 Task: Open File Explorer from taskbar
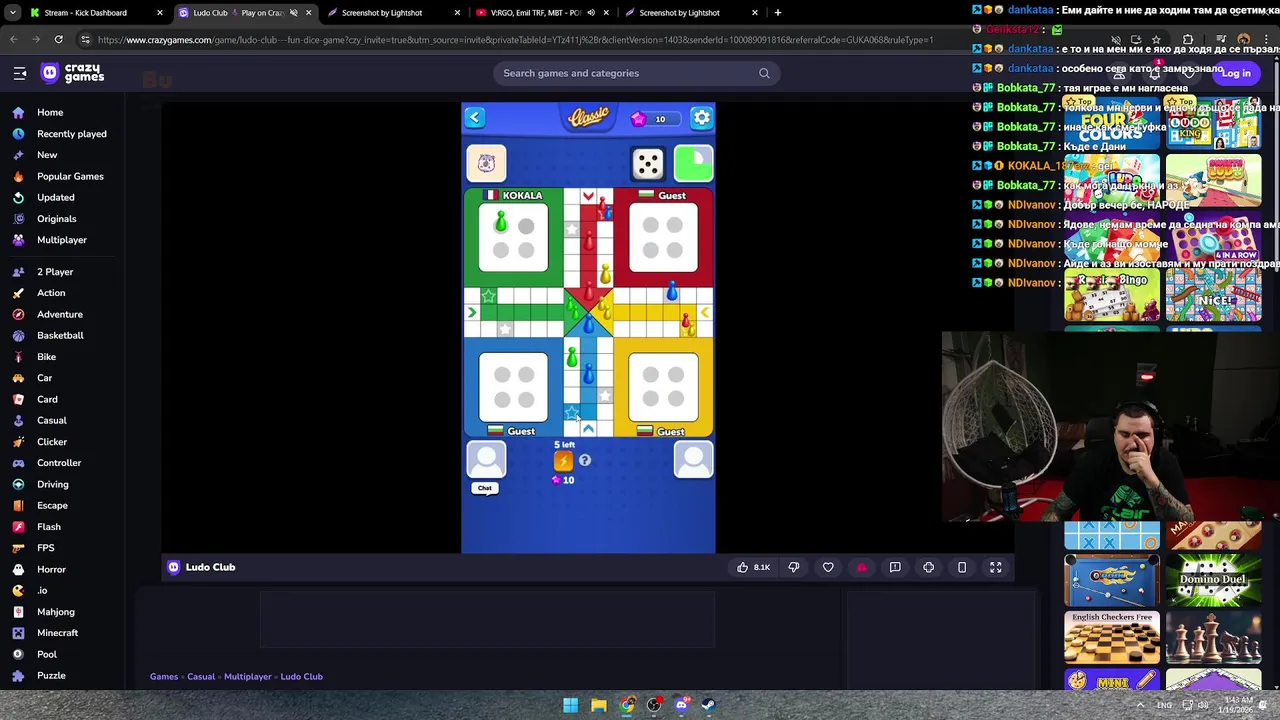tap(598, 705)
